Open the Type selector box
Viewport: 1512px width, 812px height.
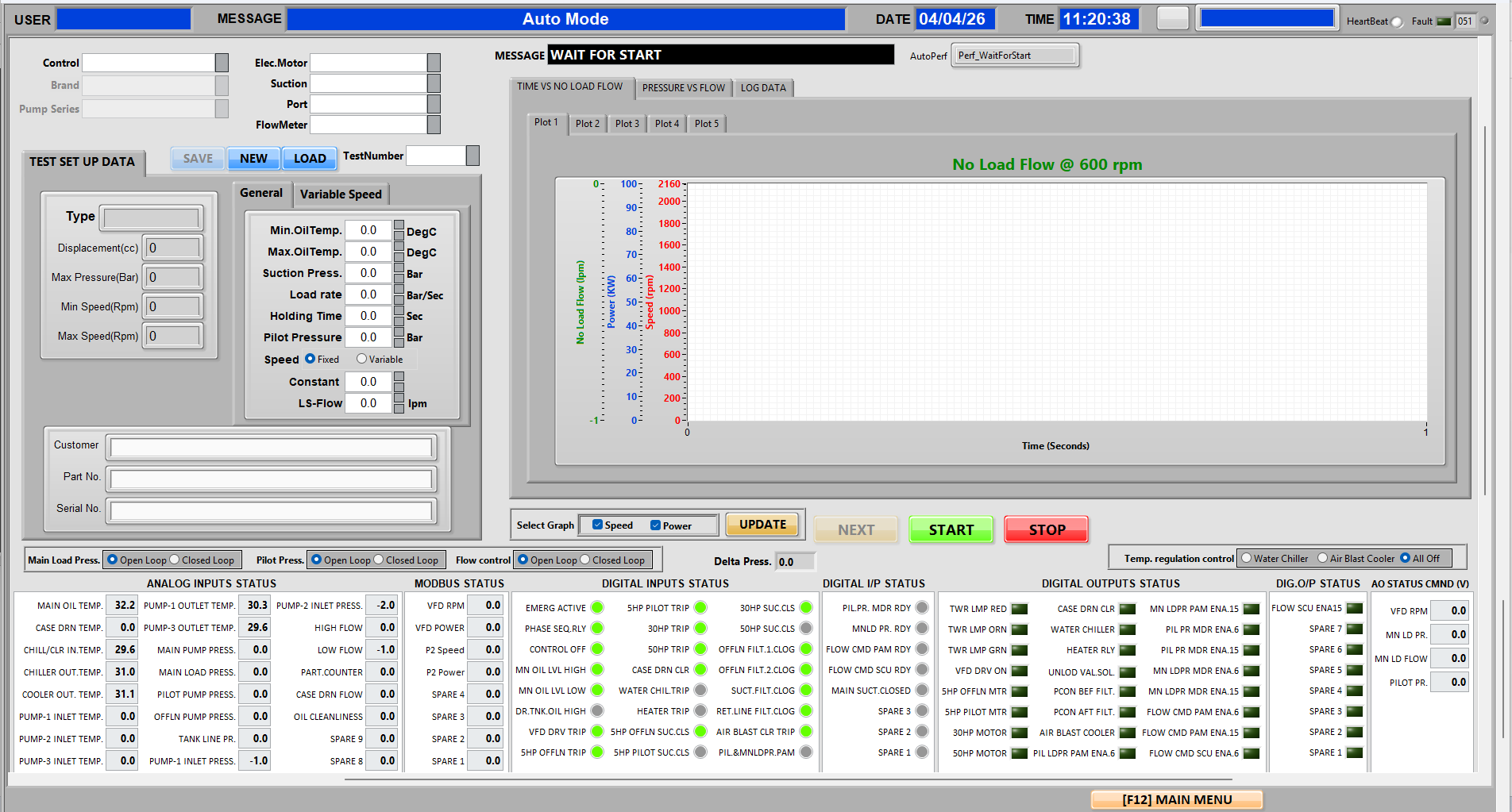pyautogui.click(x=152, y=218)
